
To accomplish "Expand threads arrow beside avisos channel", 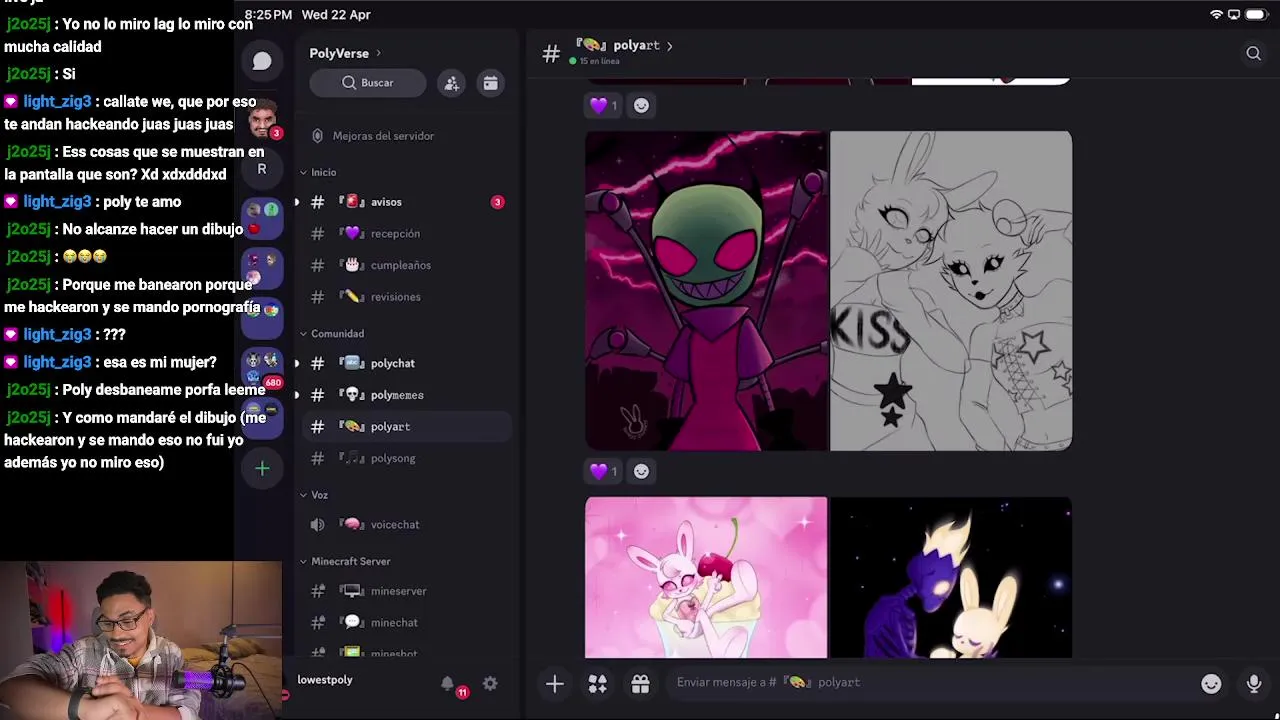I will pos(296,202).
